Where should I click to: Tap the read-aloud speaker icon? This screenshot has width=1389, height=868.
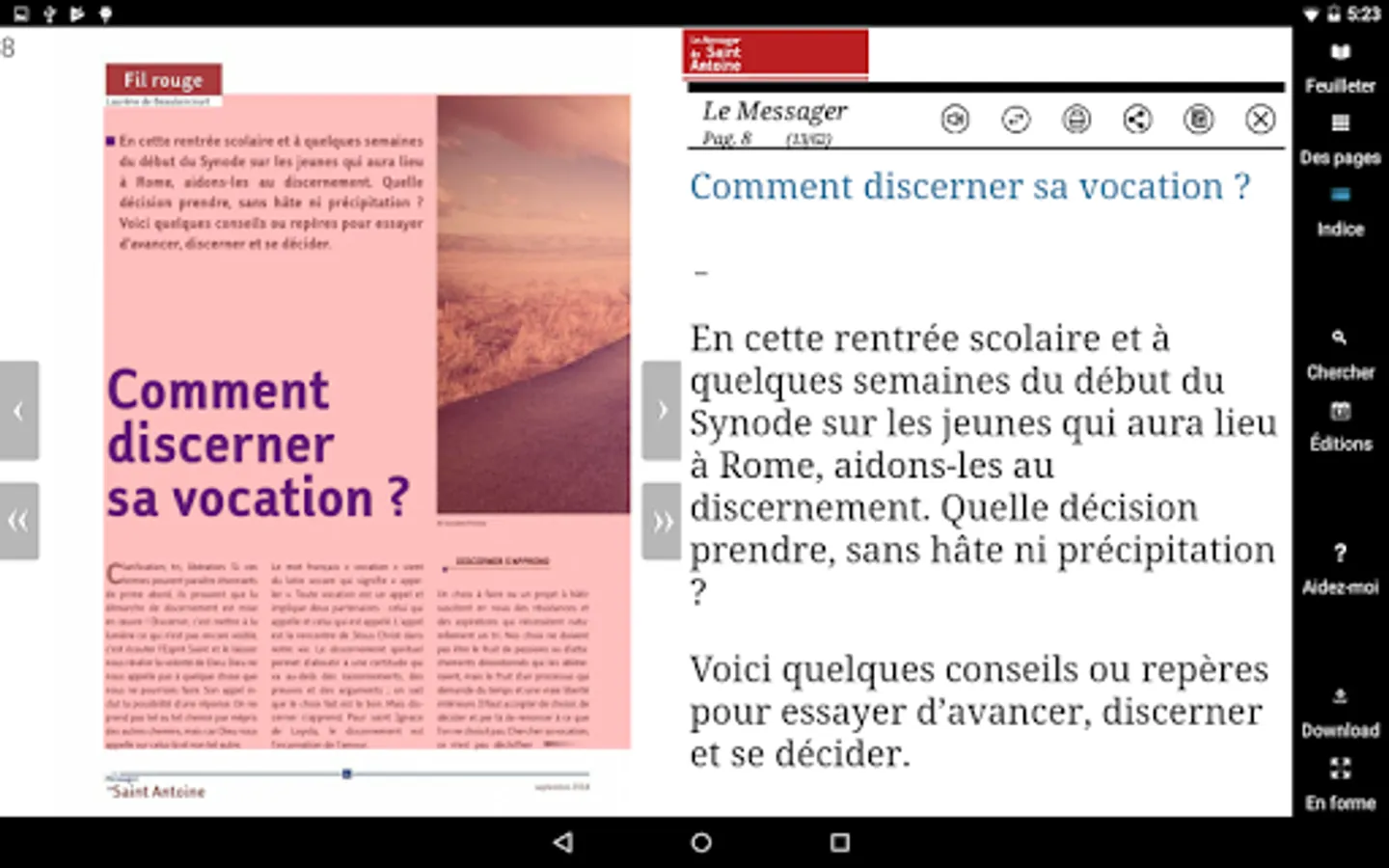coord(955,119)
